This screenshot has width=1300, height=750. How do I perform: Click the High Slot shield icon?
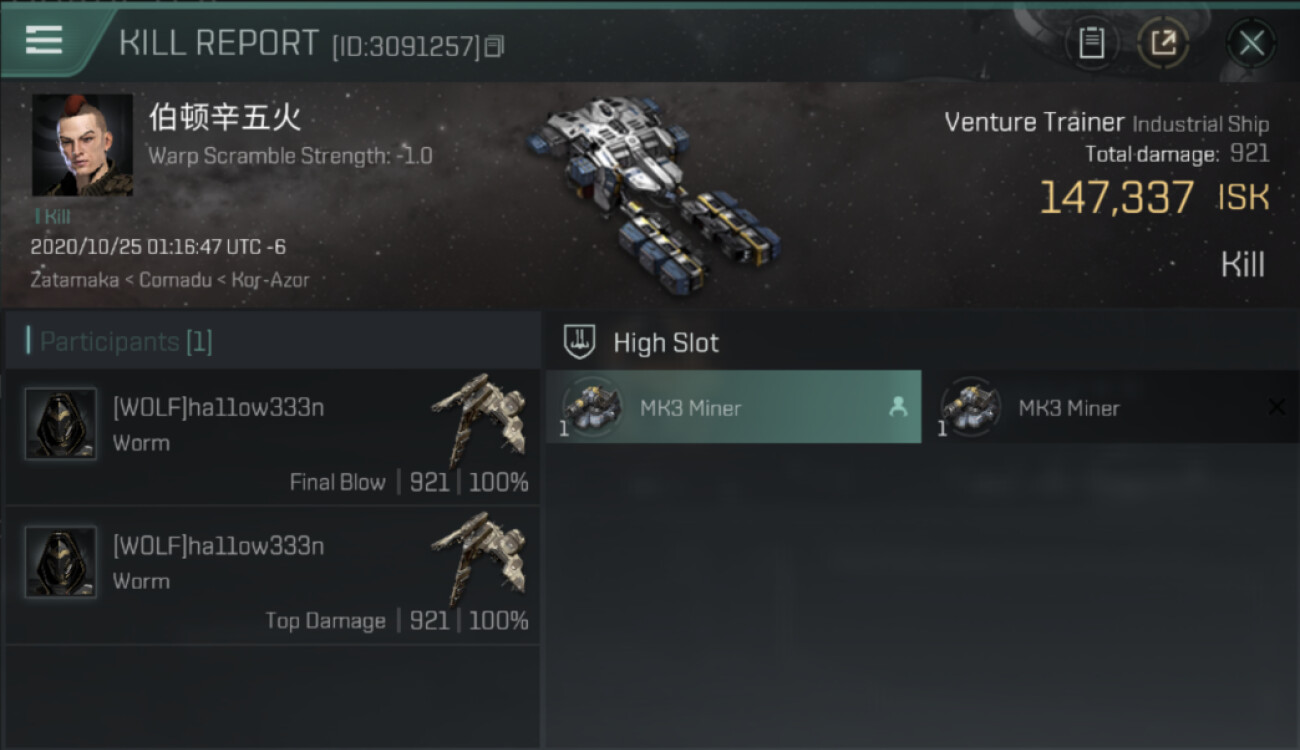580,342
